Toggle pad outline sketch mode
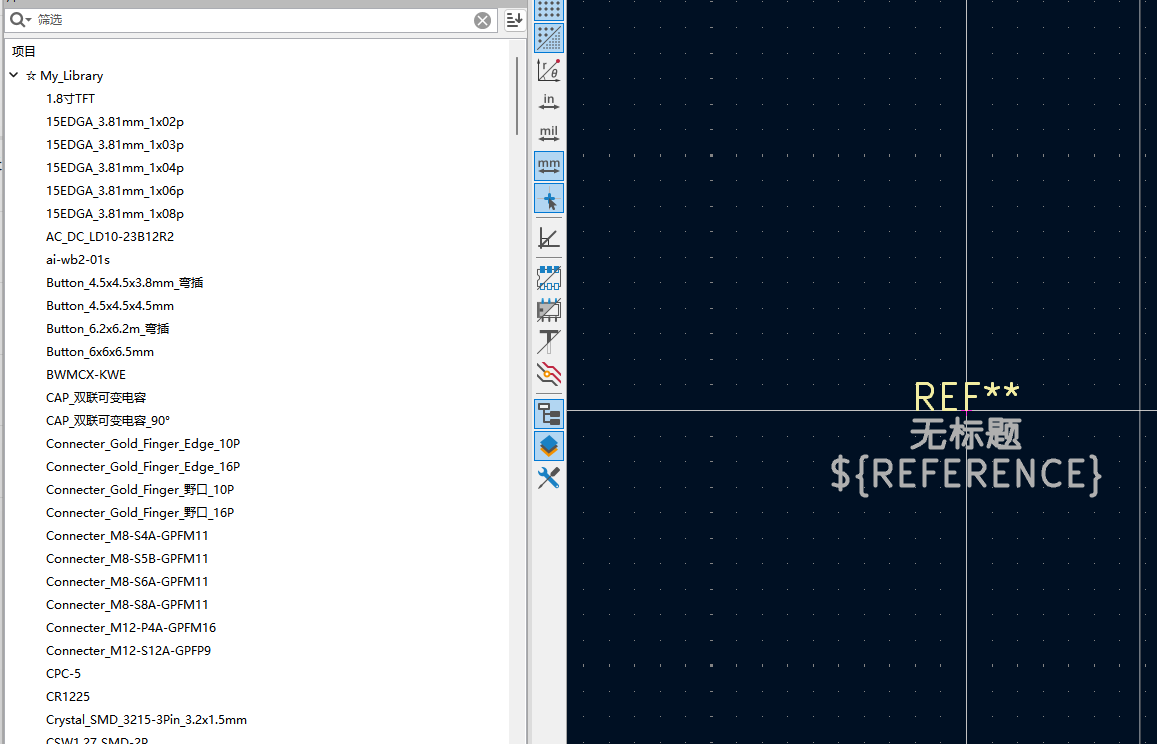This screenshot has width=1157, height=744. (x=549, y=278)
